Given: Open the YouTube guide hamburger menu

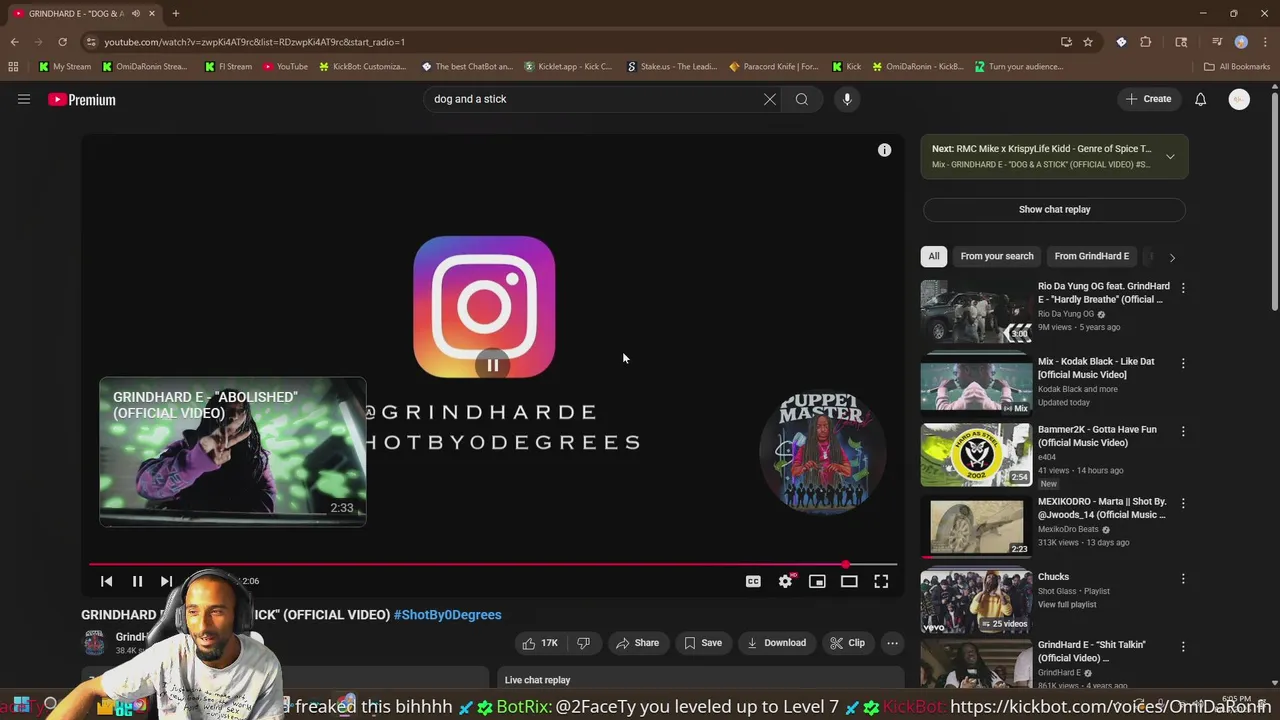Looking at the screenshot, I should (24, 99).
